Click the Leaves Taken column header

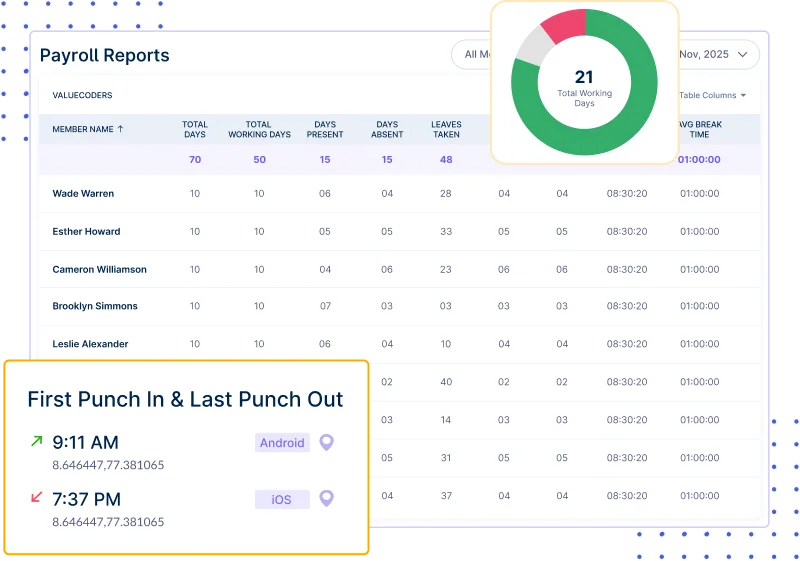click(x=446, y=130)
